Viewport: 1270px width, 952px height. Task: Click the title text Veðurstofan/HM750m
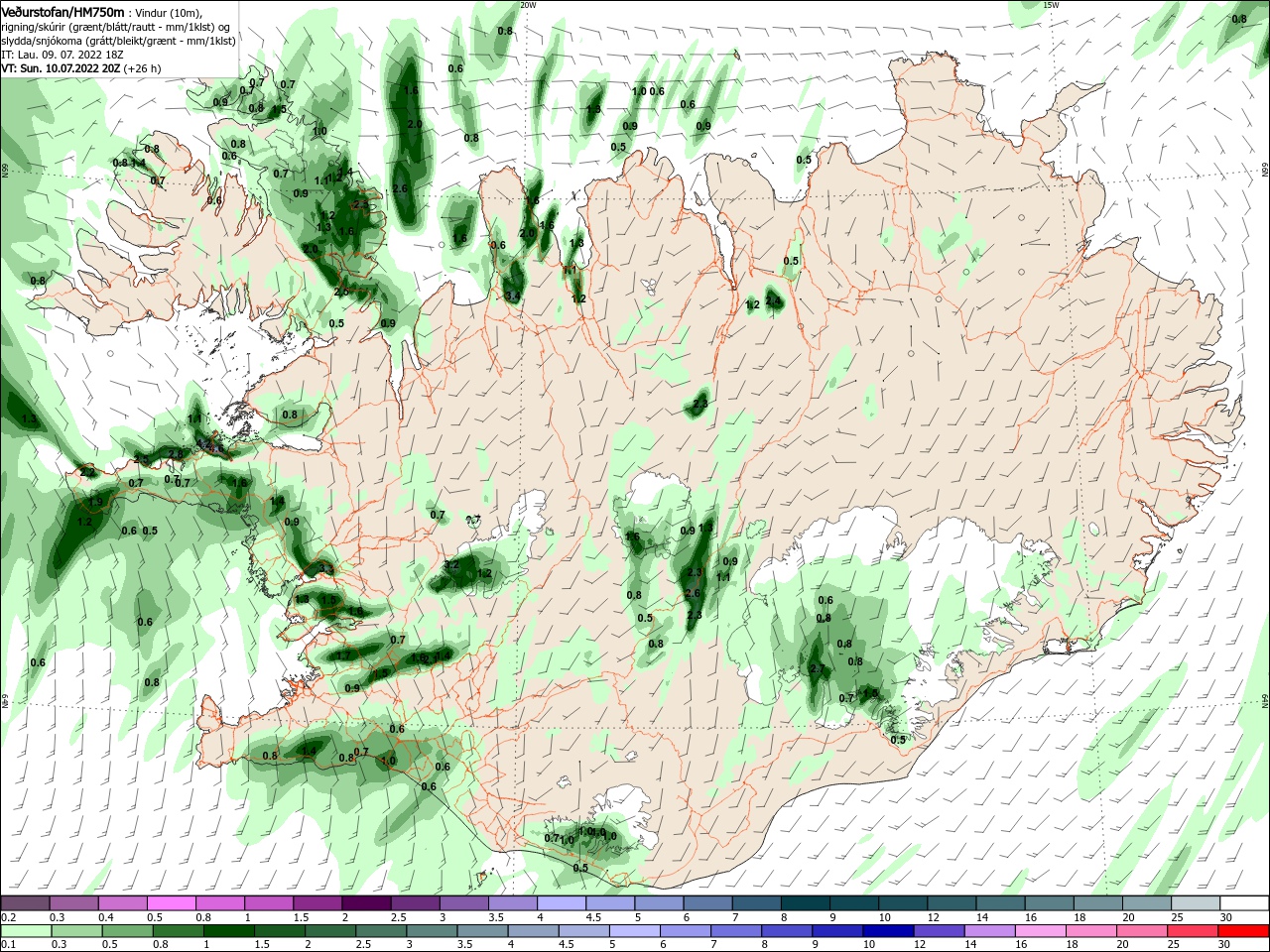63,11
